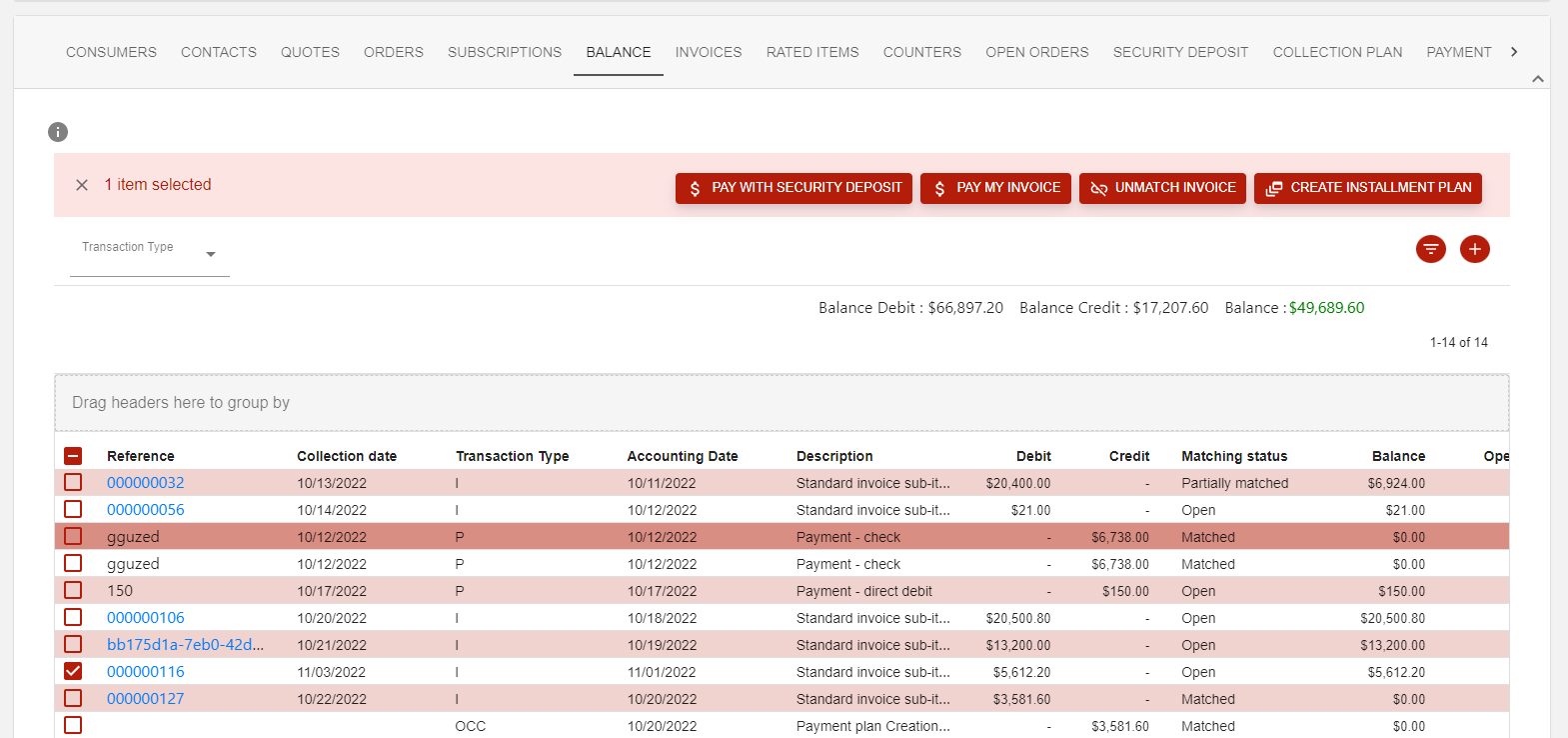Screen dimensions: 1568x738
Task: Click the Unmatch Invoice button
Action: click(x=1162, y=188)
